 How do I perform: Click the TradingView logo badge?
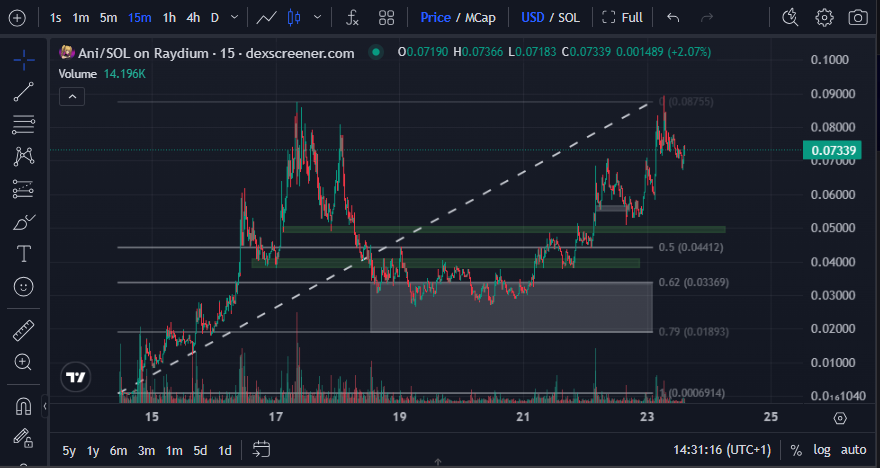tap(76, 377)
